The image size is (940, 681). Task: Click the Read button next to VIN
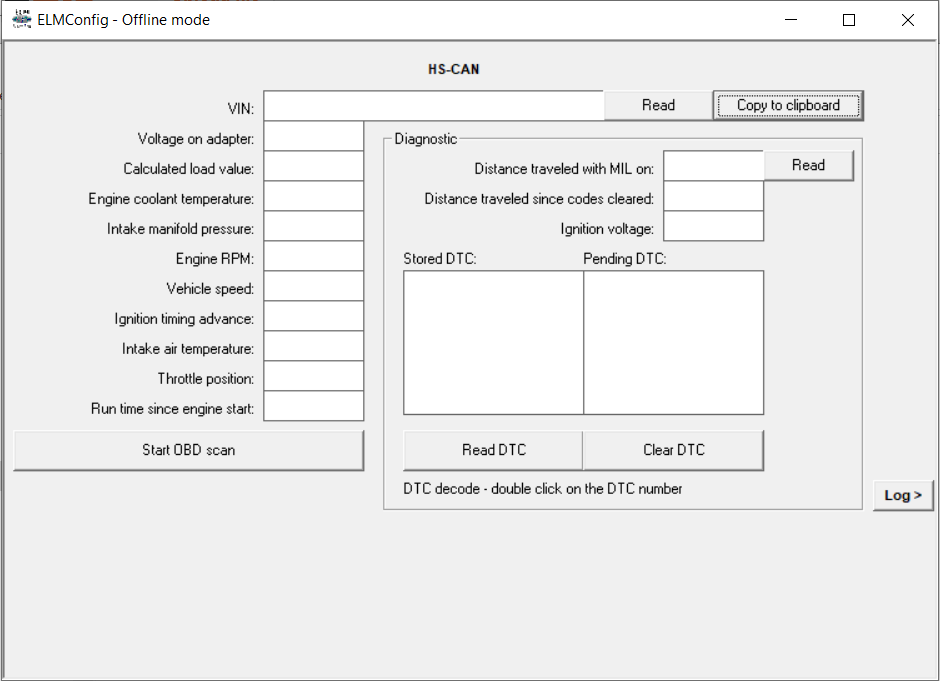658,106
